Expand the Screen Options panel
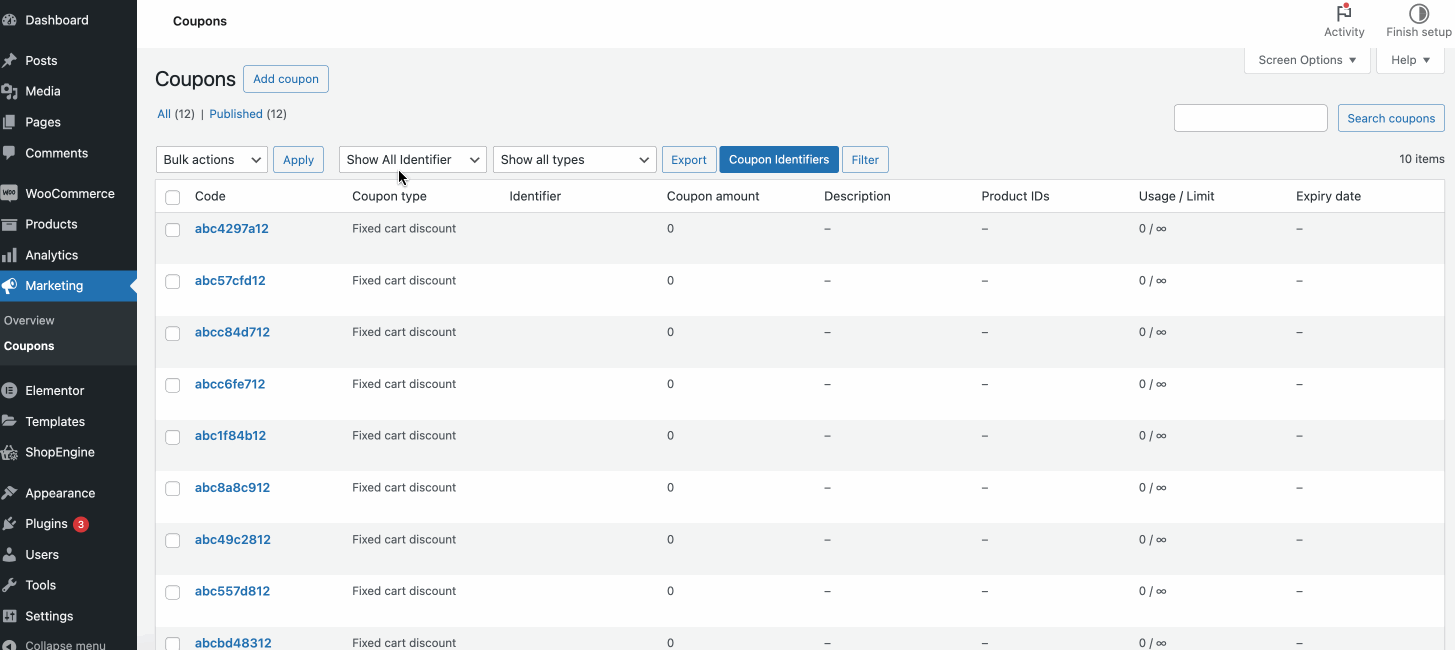This screenshot has width=1455, height=650. 1307,60
